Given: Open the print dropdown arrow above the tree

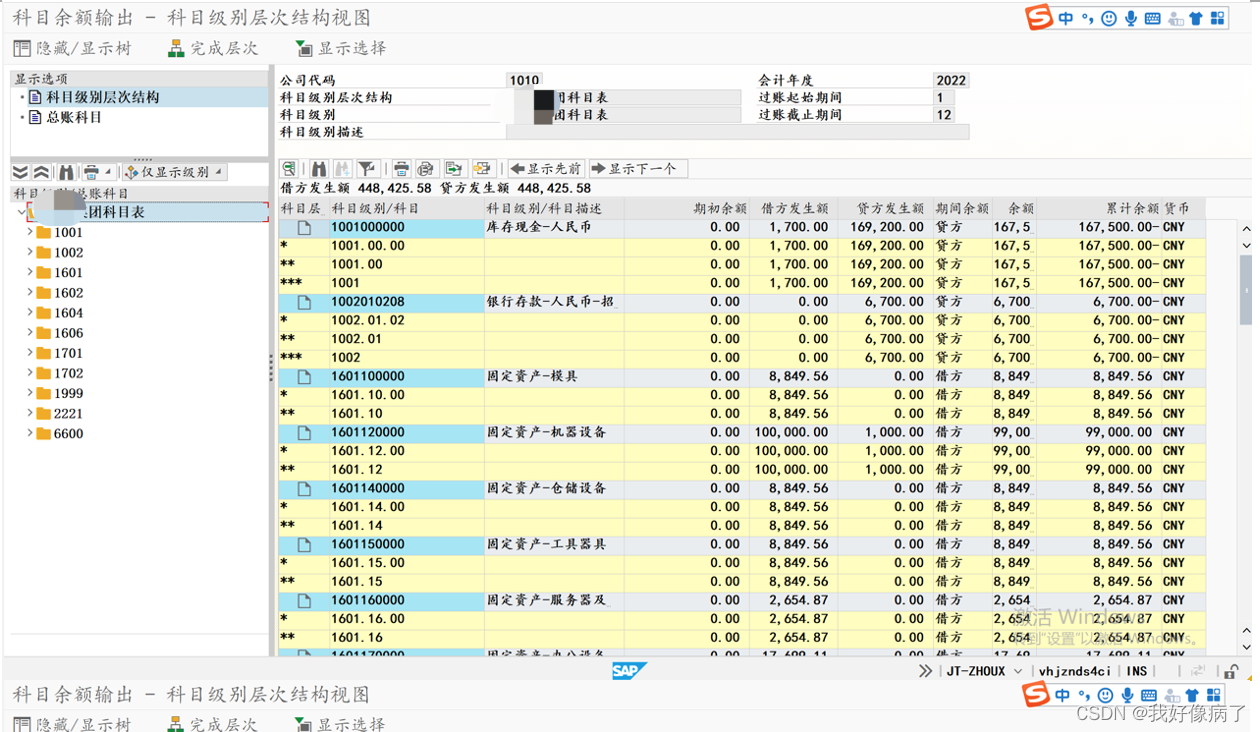Looking at the screenshot, I should click(x=108, y=172).
